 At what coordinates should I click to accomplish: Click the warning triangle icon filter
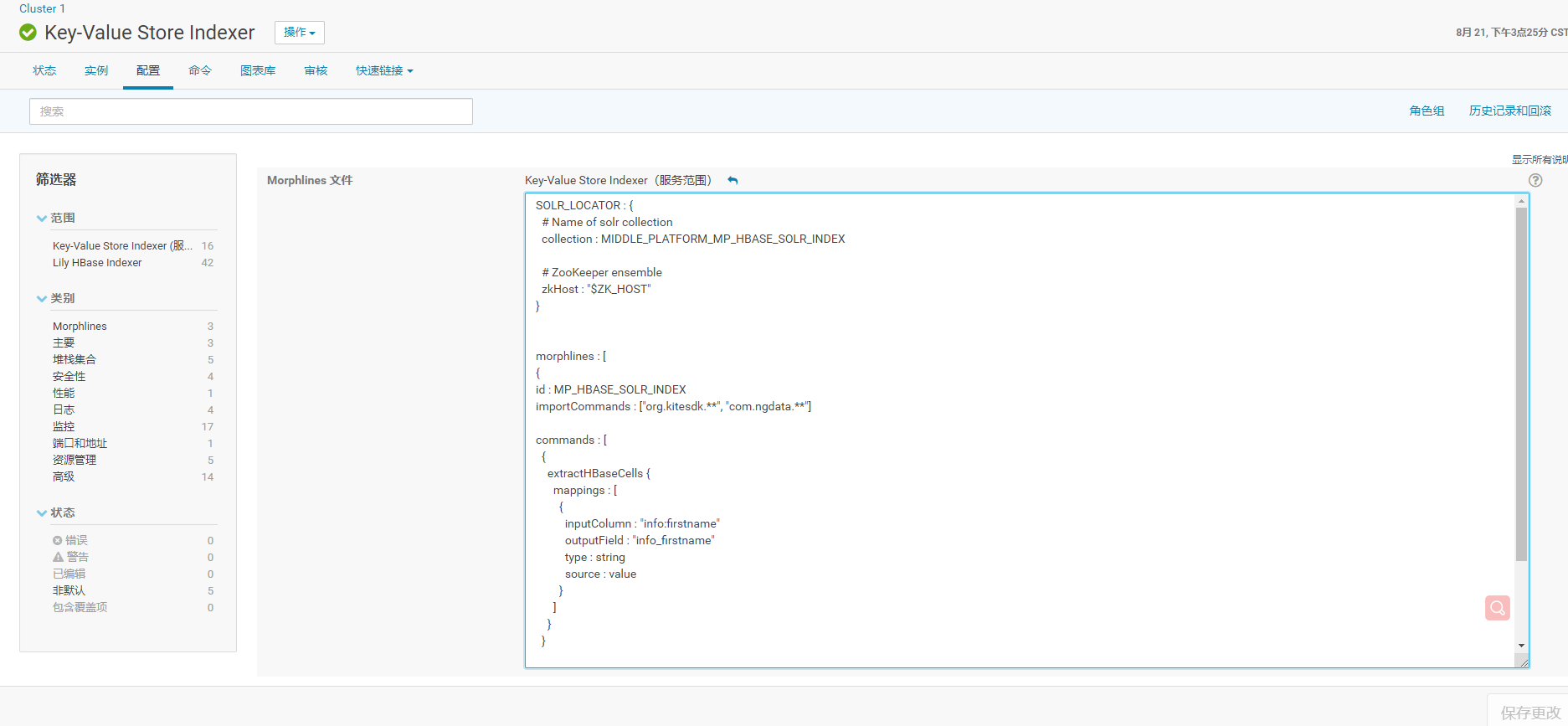[x=58, y=557]
